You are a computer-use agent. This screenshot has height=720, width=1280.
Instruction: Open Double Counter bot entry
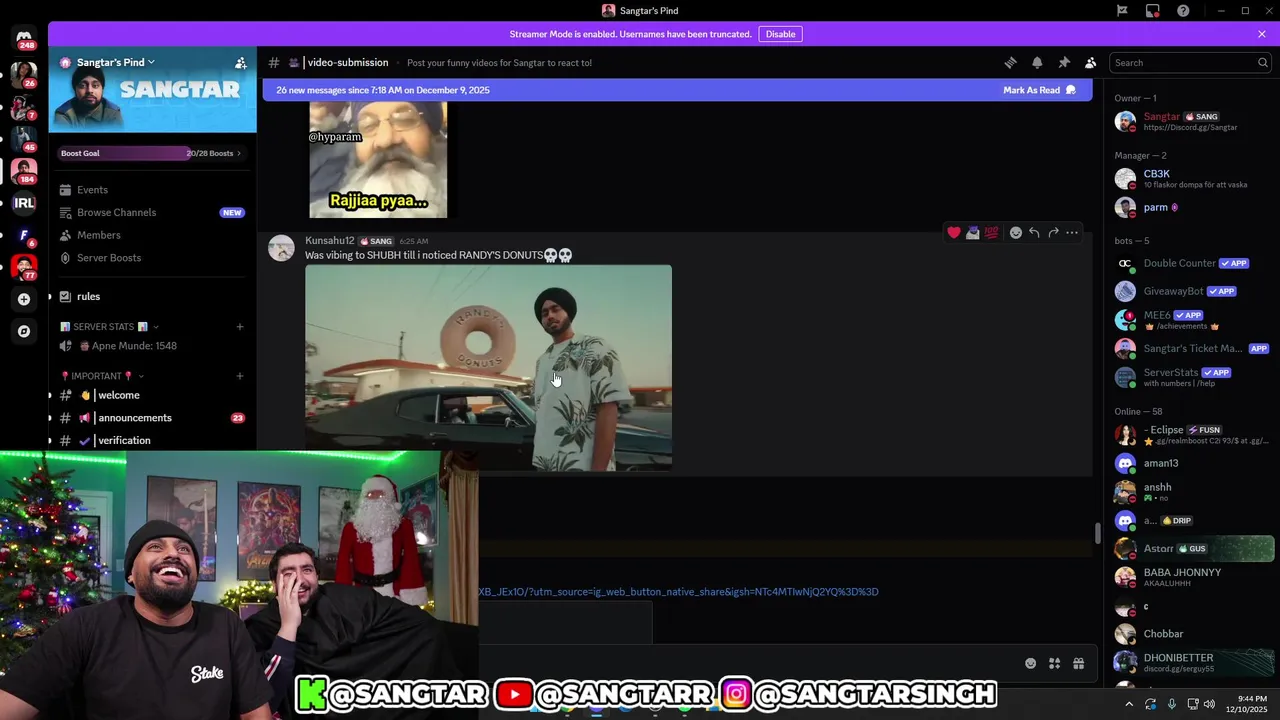click(x=1195, y=263)
